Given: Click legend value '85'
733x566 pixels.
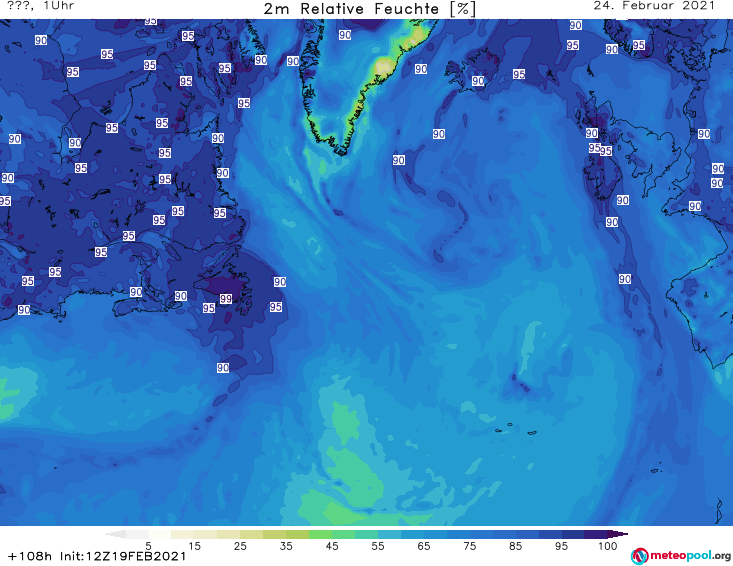Looking at the screenshot, I should (516, 546).
